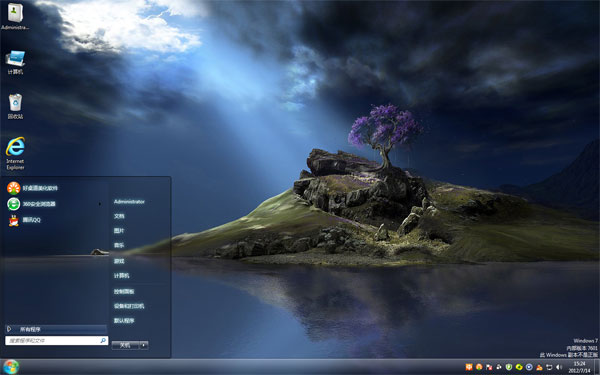Viewport: 600px width, 375px height.
Task: Launch 360安全浏览器 from the Start menu
Action: tap(31, 204)
